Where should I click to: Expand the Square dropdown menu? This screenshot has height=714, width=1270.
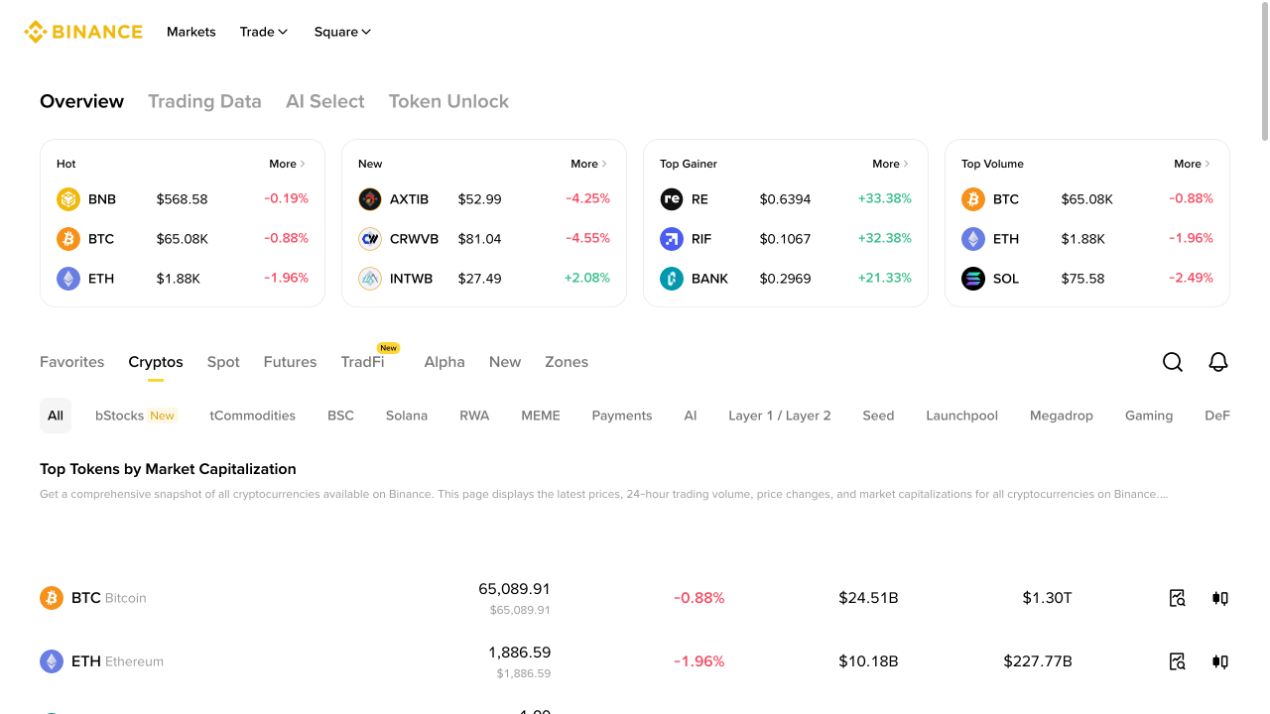(x=343, y=32)
